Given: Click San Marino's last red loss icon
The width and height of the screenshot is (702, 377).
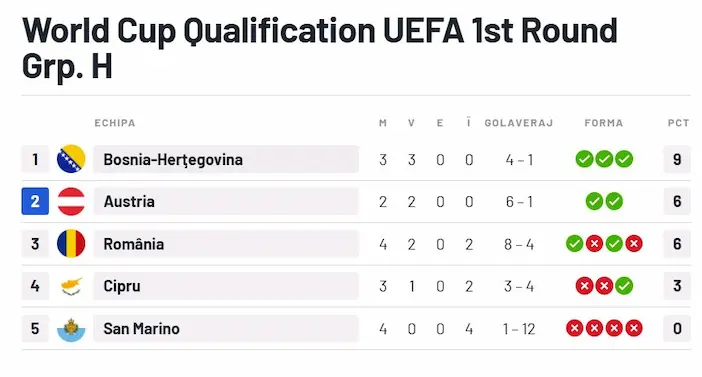Looking at the screenshot, I should pyautogui.click(x=634, y=328).
